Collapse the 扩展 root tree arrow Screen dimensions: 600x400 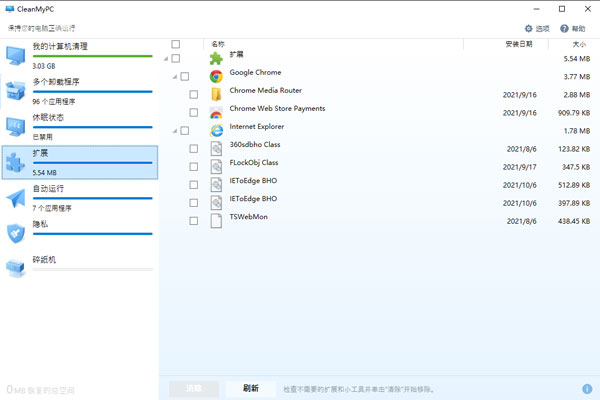[166, 59]
